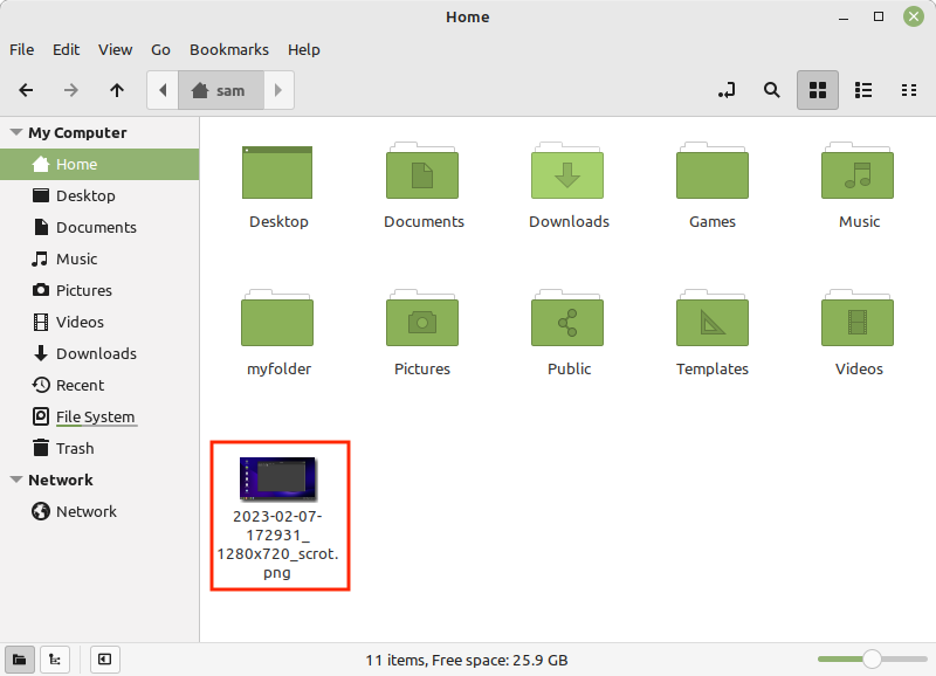Hide the sidebar button
This screenshot has height=676, width=936.
click(104, 659)
